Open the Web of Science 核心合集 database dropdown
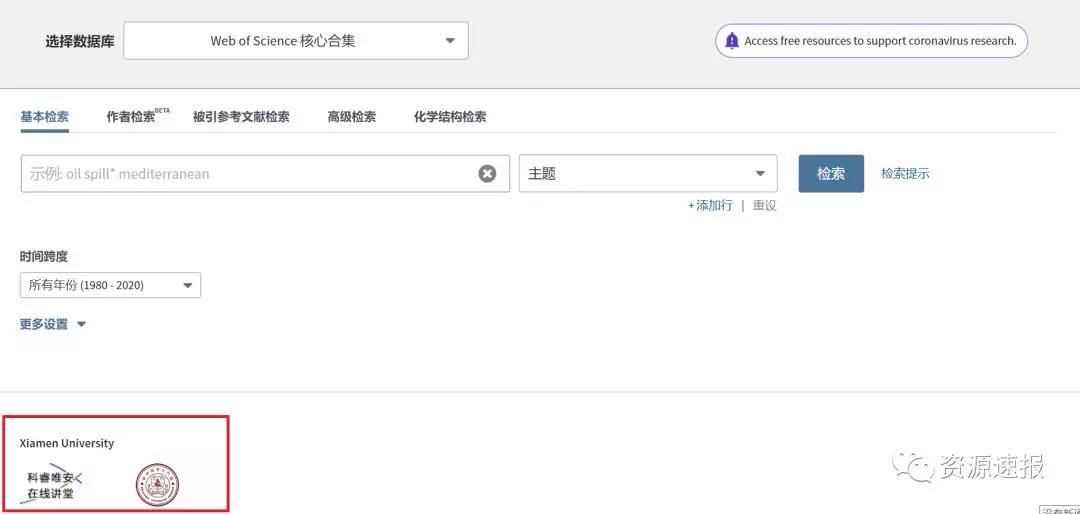The width and height of the screenshot is (1080, 514). tap(296, 41)
